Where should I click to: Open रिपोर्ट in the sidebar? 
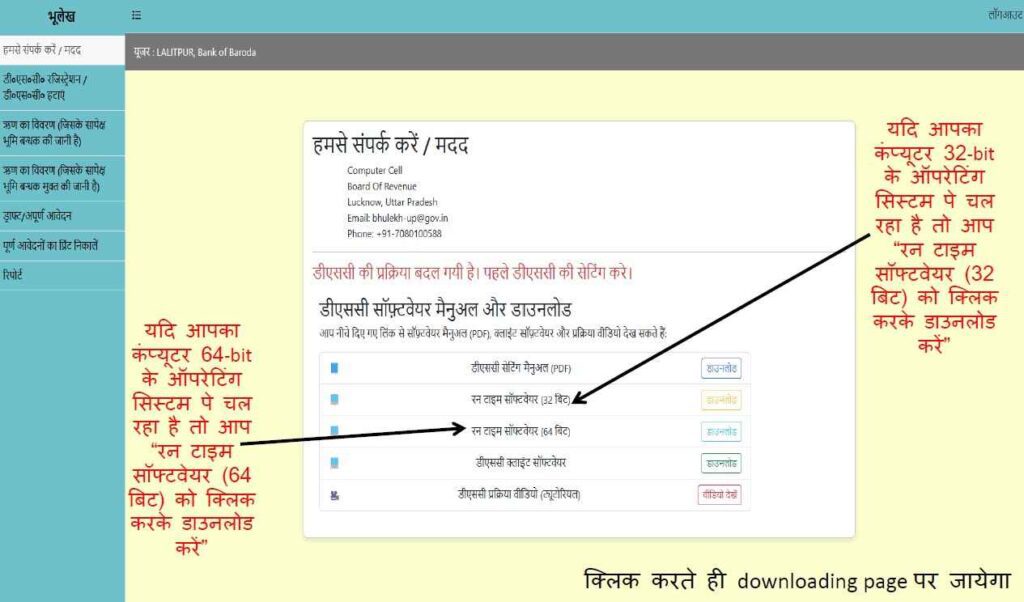pos(13,273)
